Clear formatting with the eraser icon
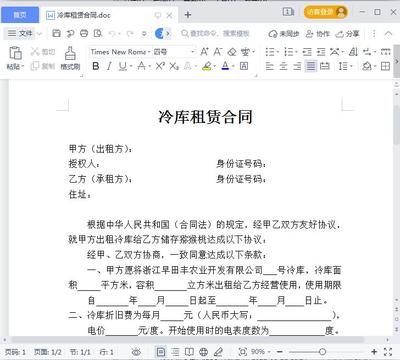The image size is (400, 360). pos(232,52)
